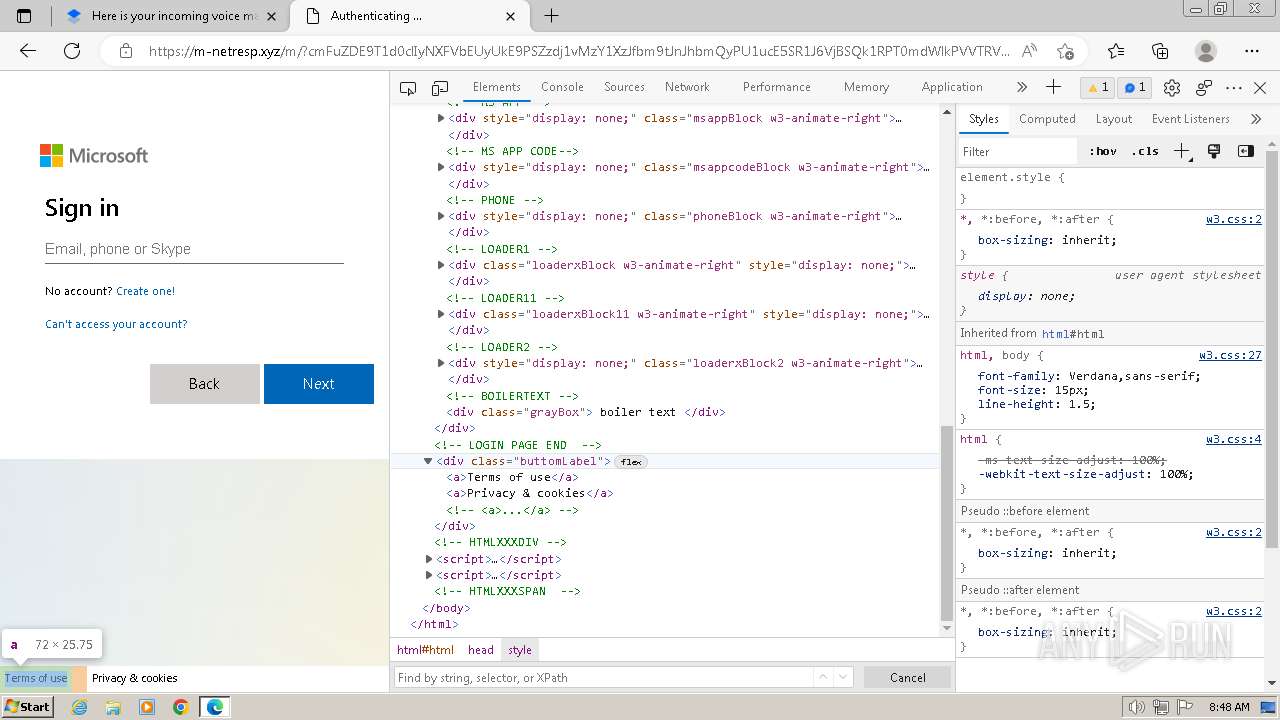This screenshot has height=720, width=1280.
Task: Open the browser profile avatar
Action: click(x=1206, y=51)
